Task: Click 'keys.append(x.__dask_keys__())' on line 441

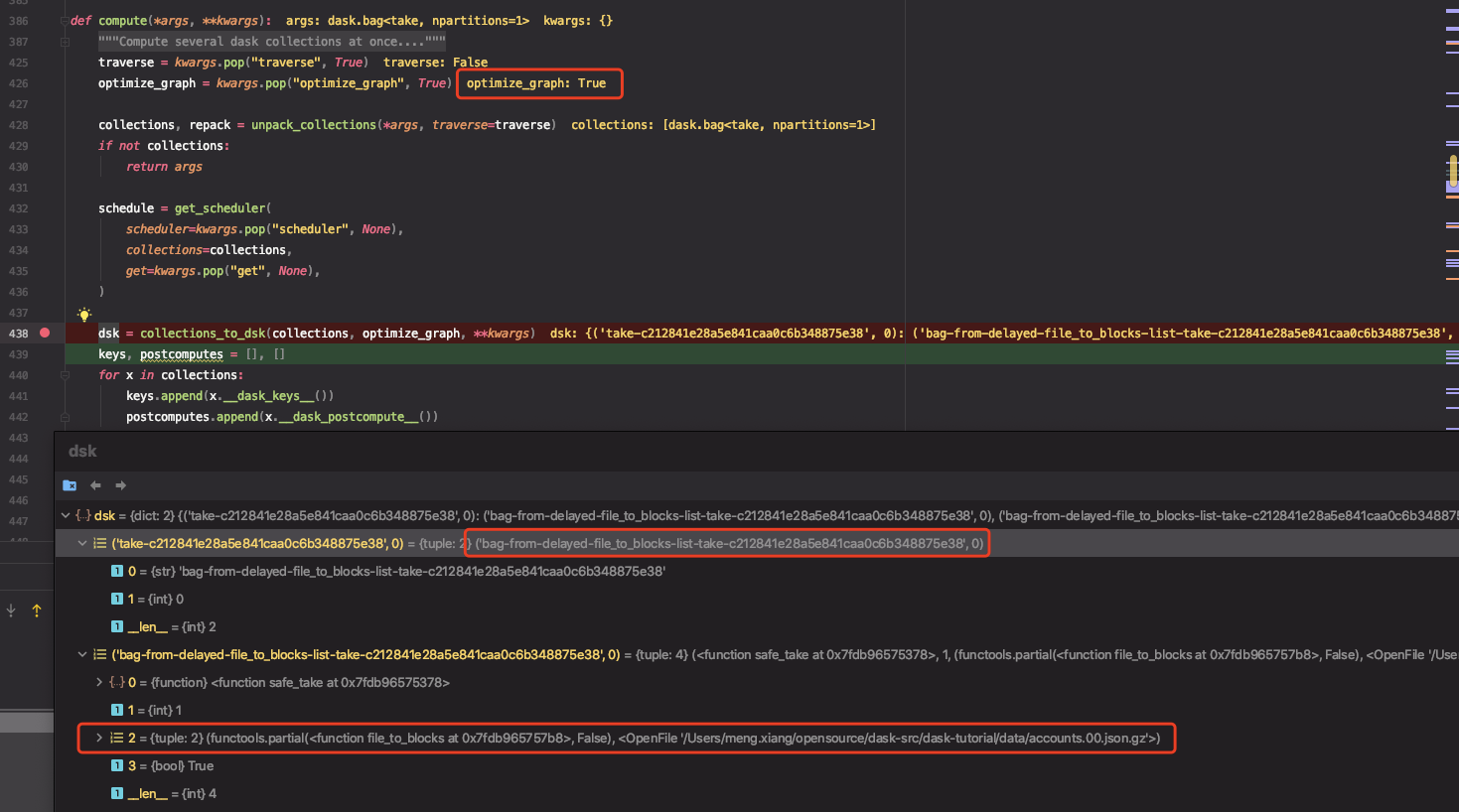Action: pyautogui.click(x=229, y=396)
